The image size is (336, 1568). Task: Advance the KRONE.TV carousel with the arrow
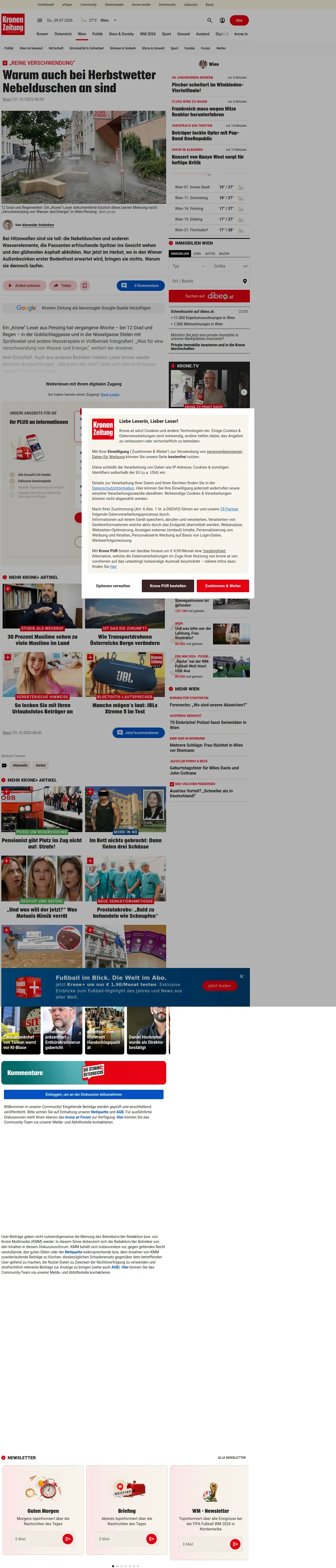click(244, 393)
